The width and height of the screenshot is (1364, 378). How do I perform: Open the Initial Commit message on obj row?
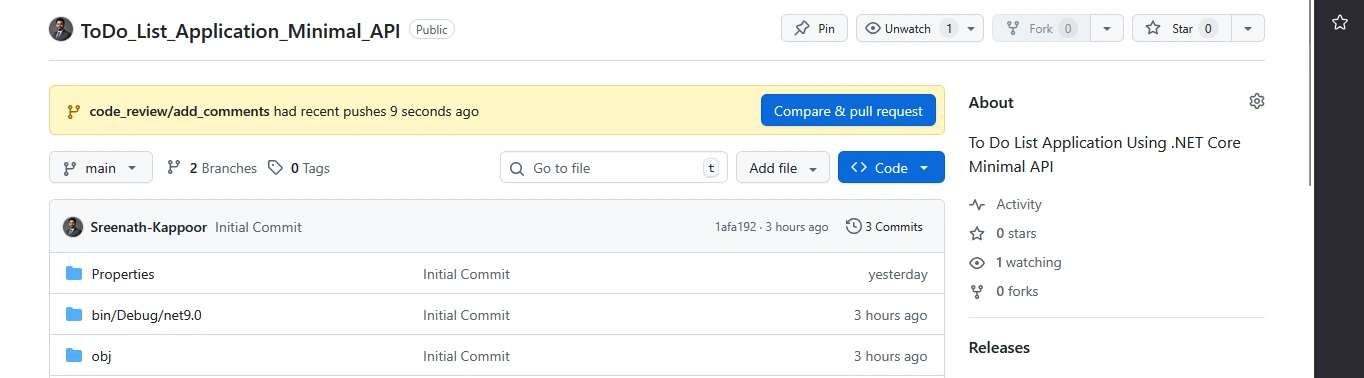click(x=466, y=356)
